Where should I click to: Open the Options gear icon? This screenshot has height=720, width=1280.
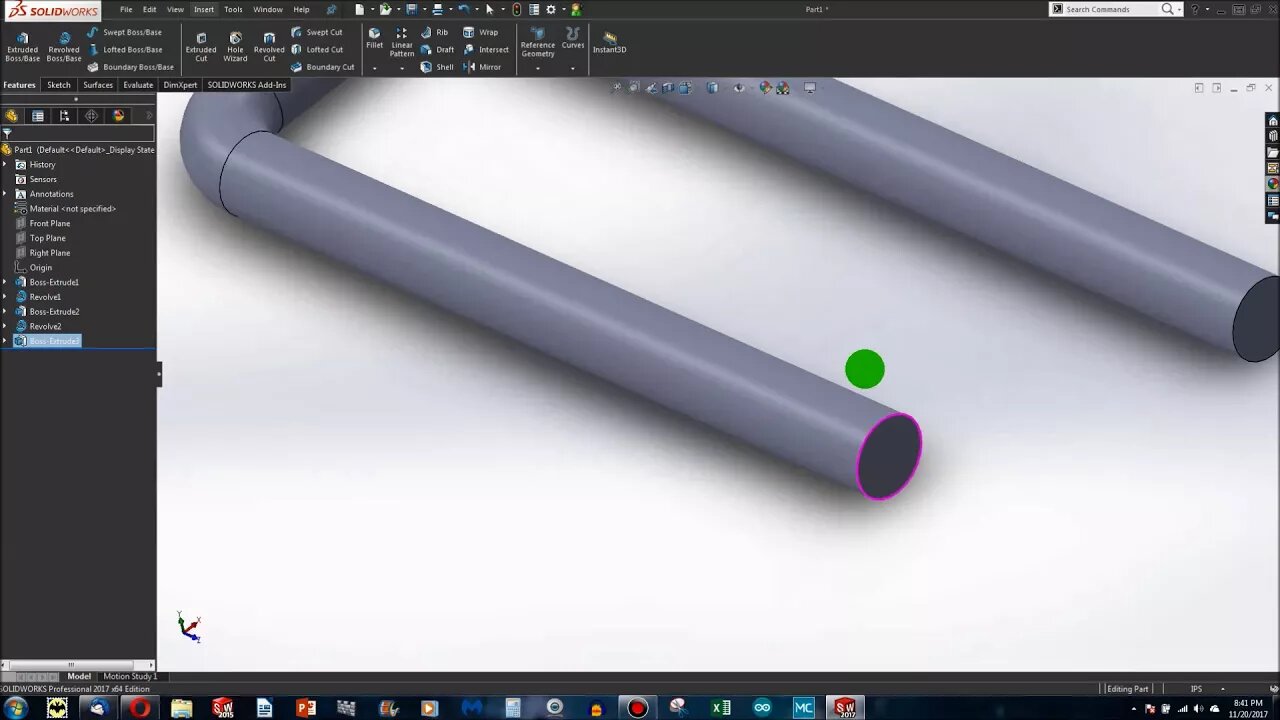550,9
